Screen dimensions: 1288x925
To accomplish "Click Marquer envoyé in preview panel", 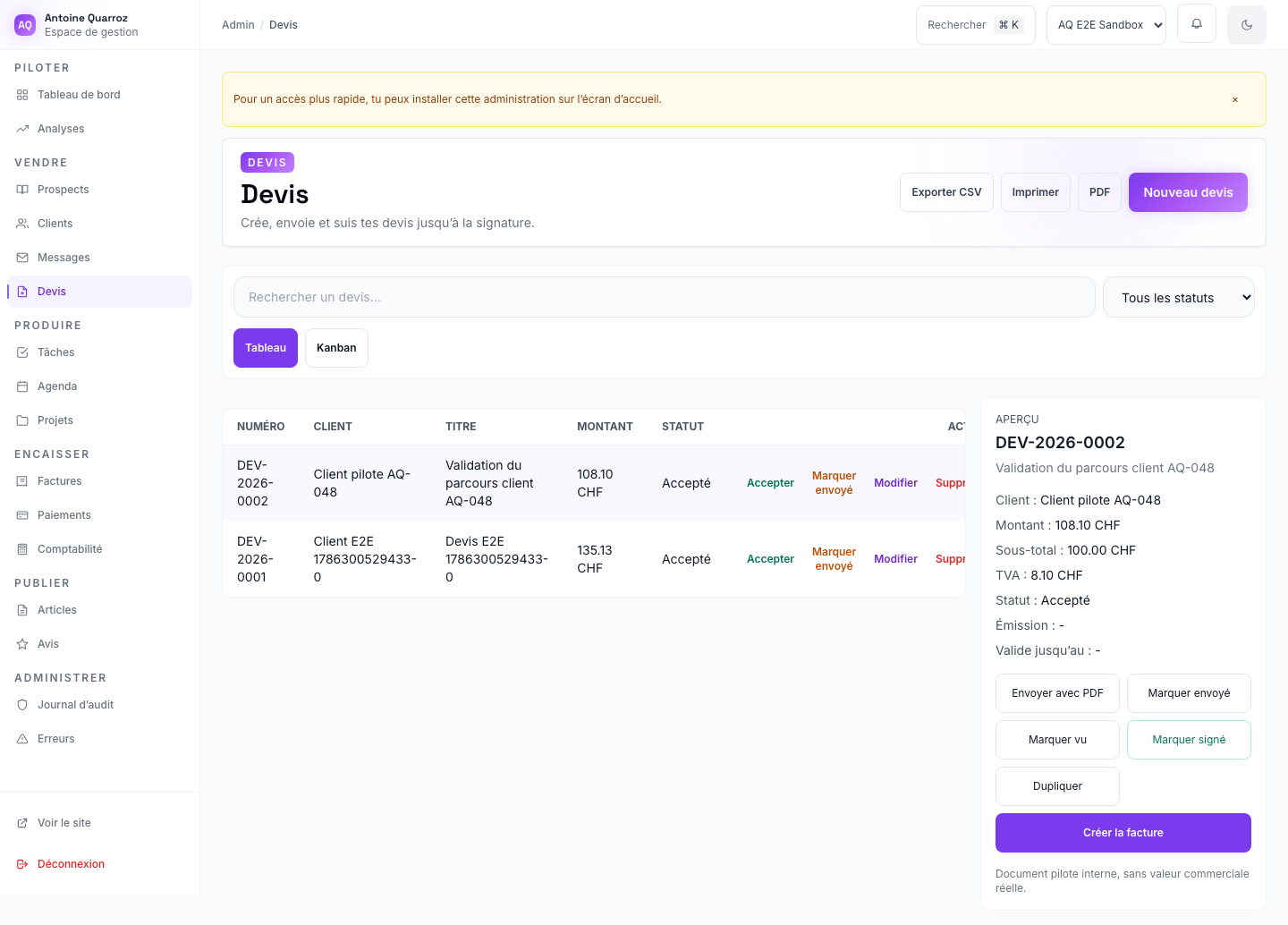I will click(1189, 693).
